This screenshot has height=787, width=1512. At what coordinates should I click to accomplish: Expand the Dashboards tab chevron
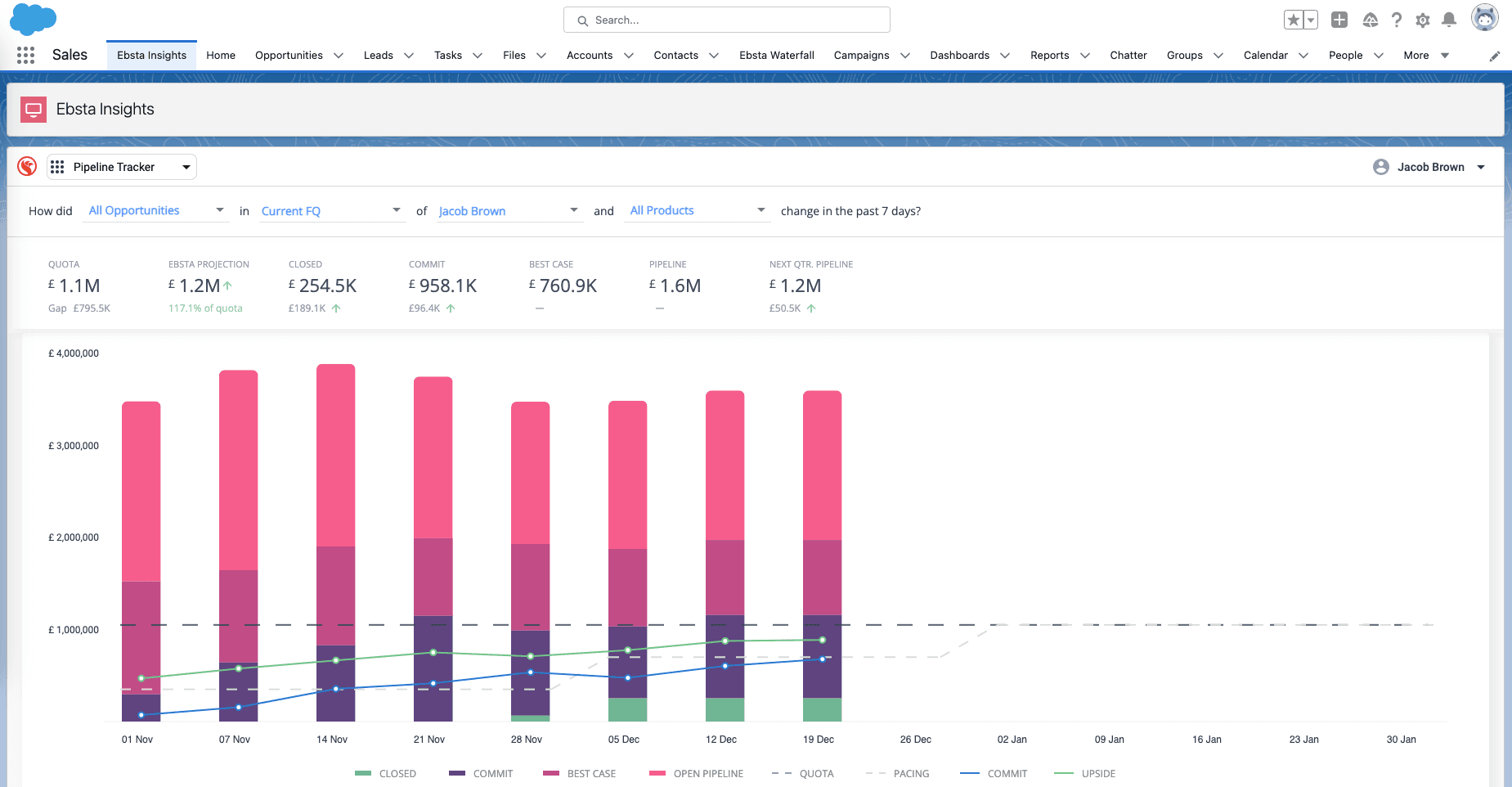pyautogui.click(x=1005, y=56)
